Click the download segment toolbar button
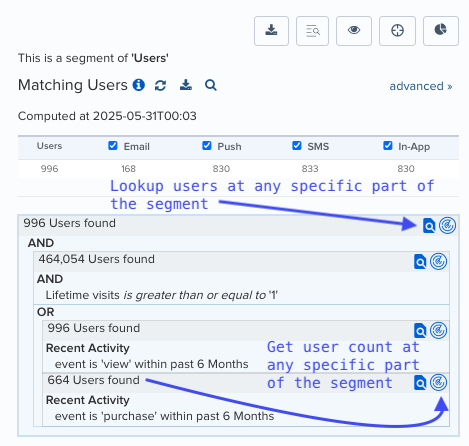Image resolution: width=469 pixels, height=446 pixels. click(x=271, y=31)
